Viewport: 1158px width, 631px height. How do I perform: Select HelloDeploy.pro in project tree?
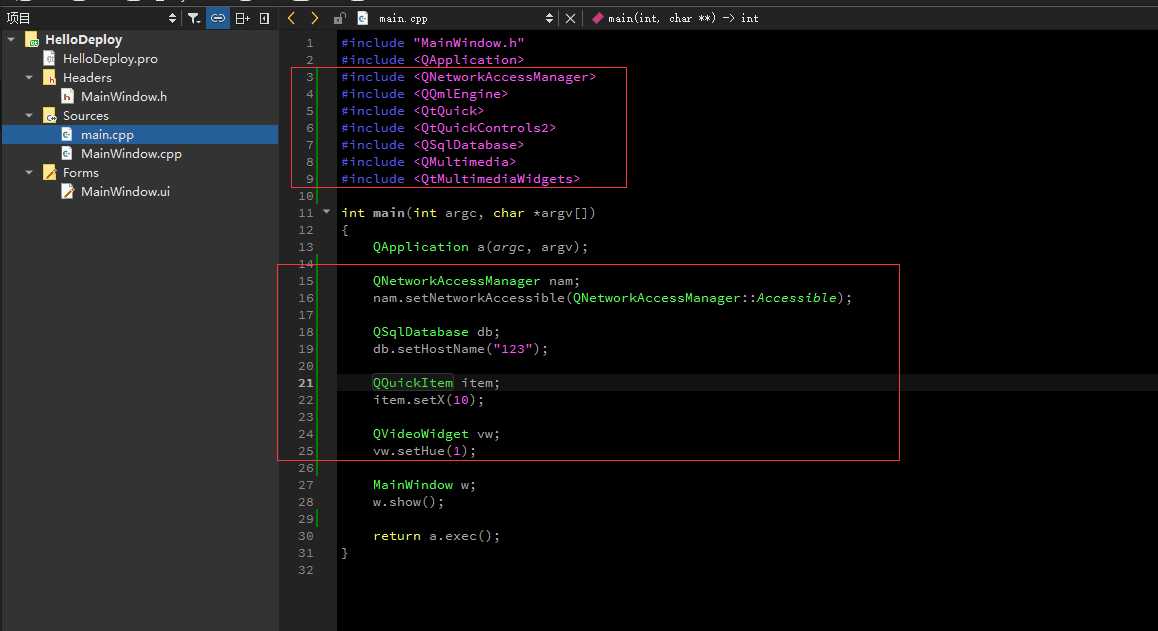[110, 58]
